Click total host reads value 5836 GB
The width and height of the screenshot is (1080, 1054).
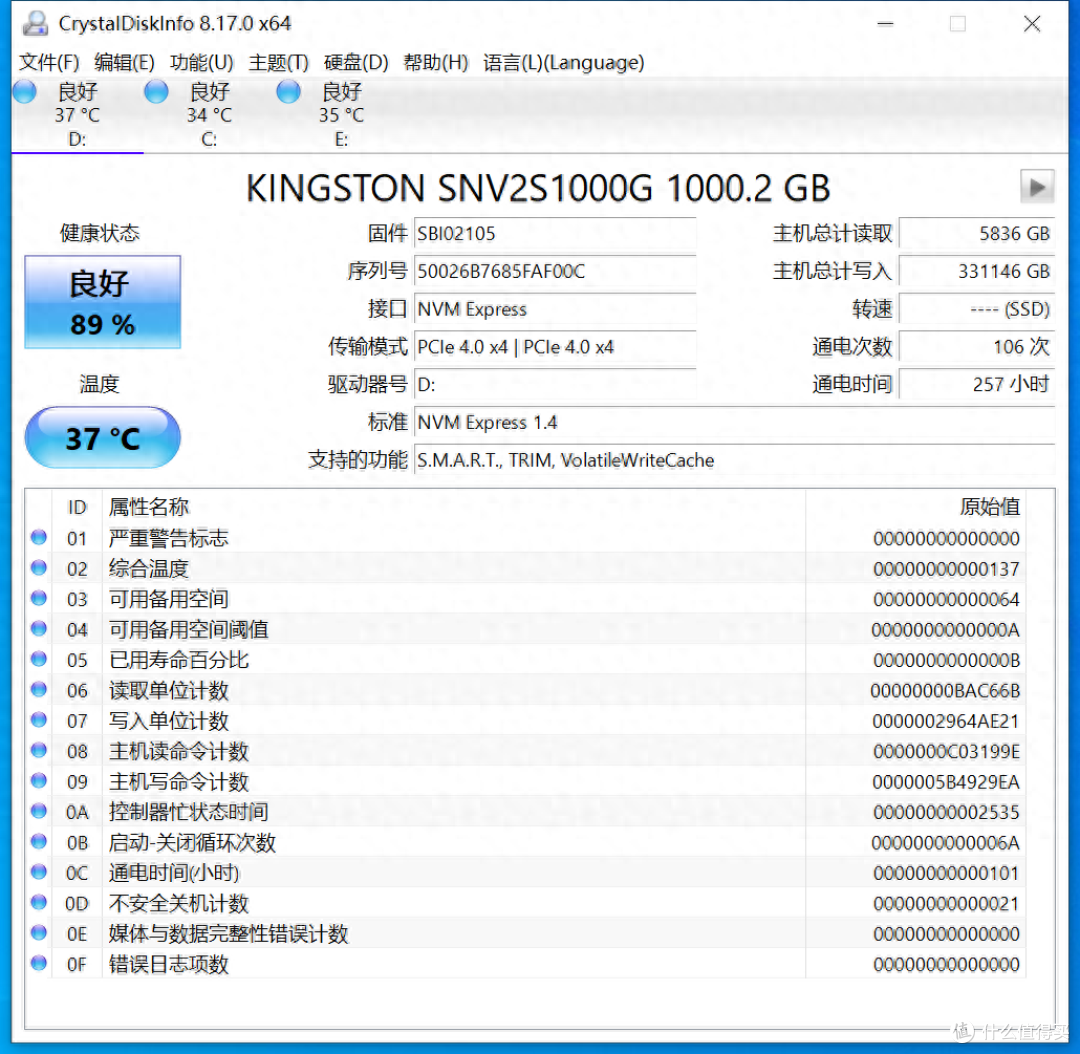pos(977,234)
